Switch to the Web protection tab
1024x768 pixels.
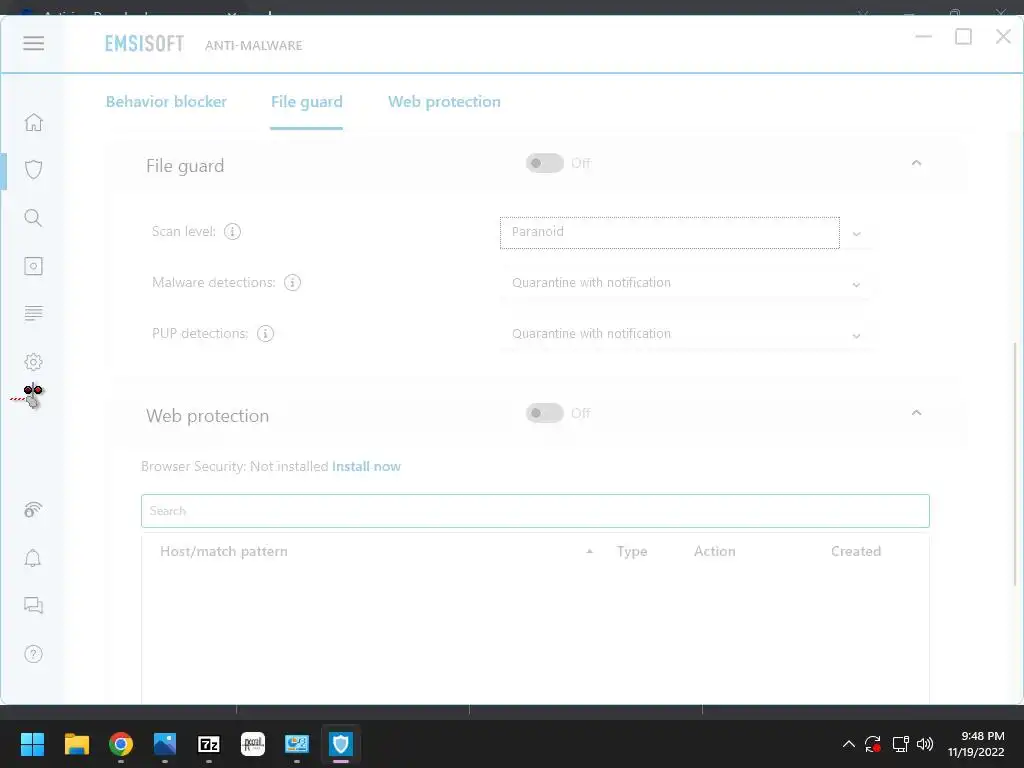(444, 102)
